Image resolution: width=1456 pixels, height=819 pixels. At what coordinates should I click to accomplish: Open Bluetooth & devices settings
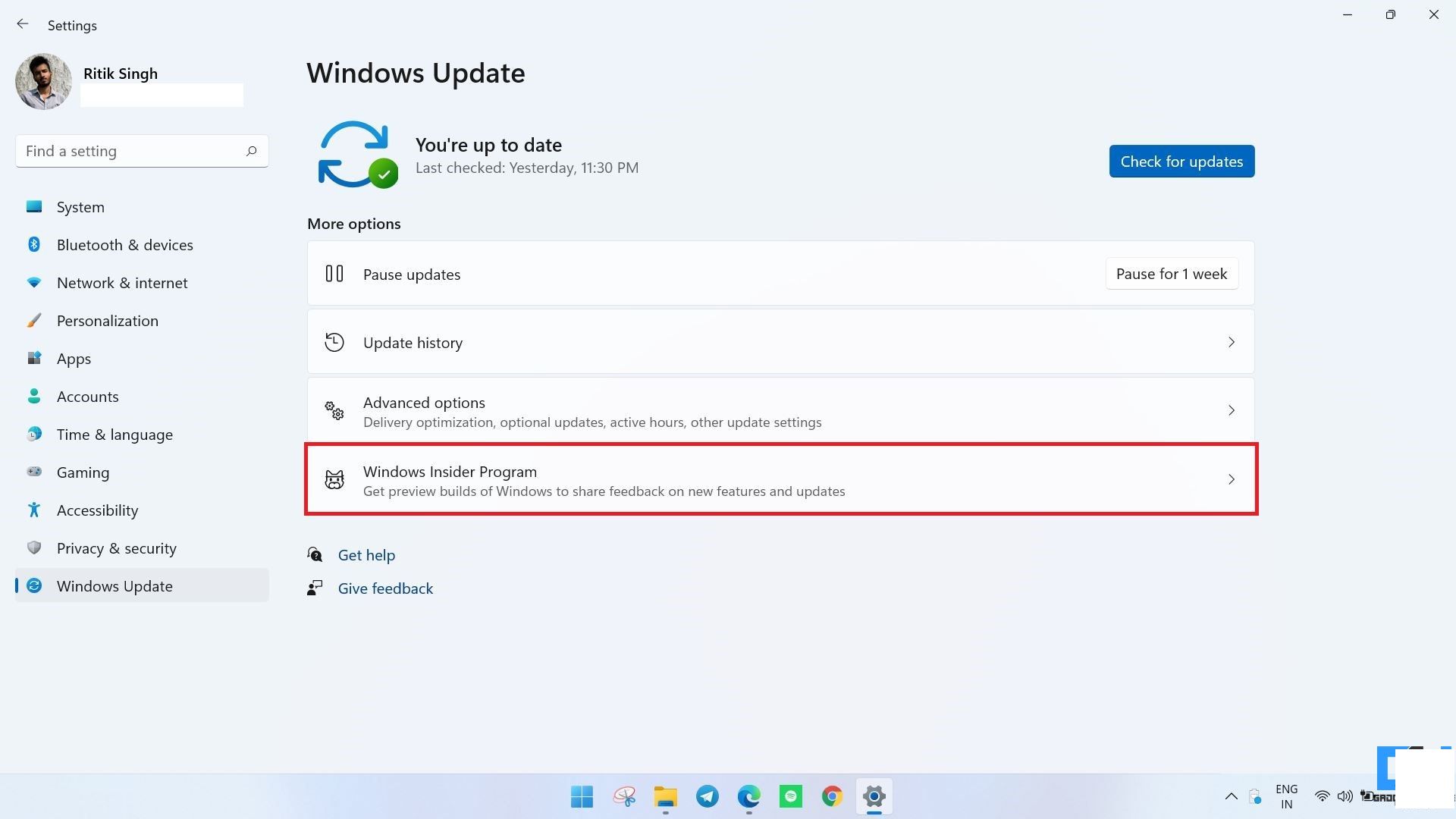click(x=124, y=243)
